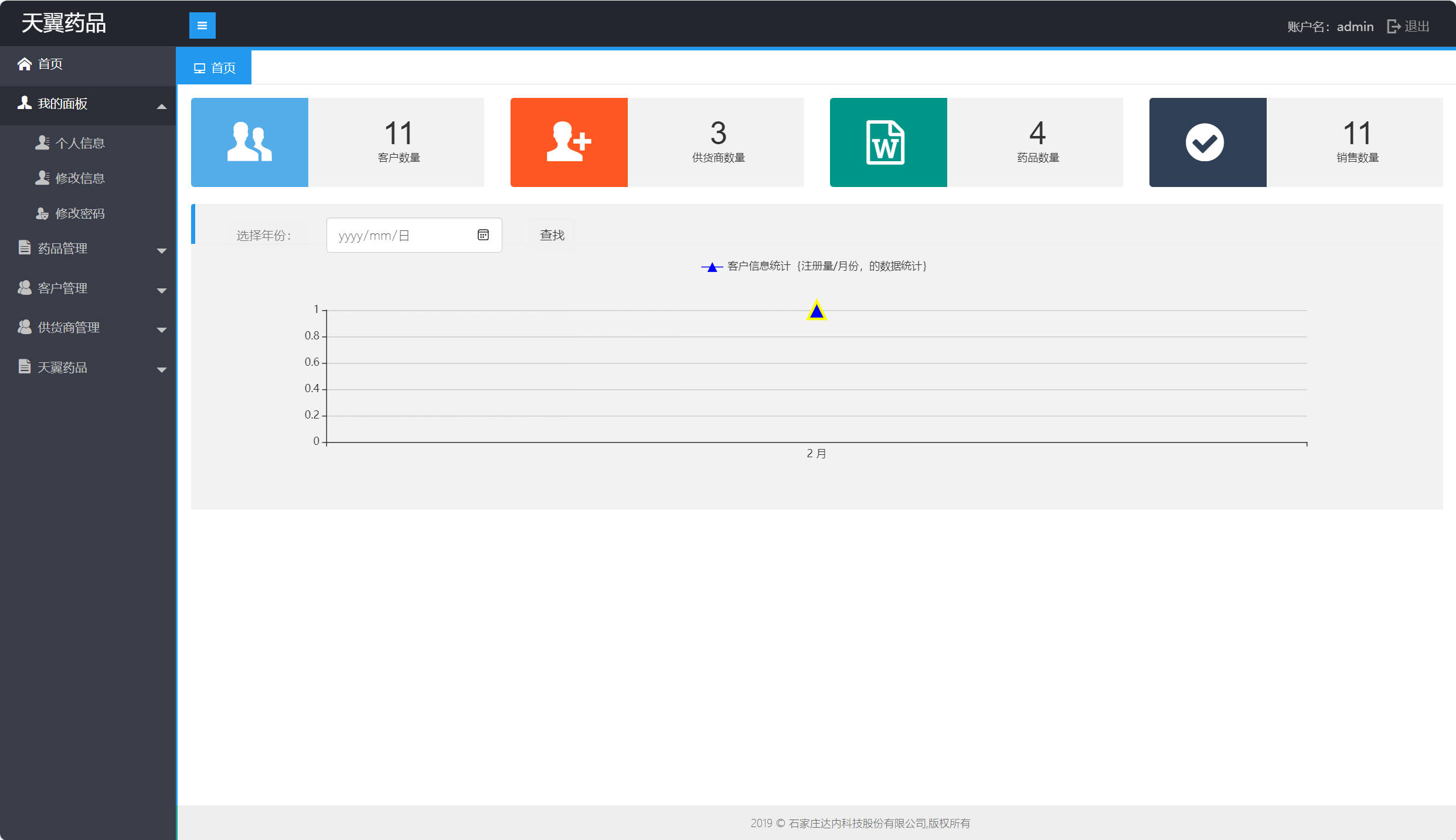Expand the 药品管理 menu arrow
The width and height of the screenshot is (1456, 840).
point(161,250)
